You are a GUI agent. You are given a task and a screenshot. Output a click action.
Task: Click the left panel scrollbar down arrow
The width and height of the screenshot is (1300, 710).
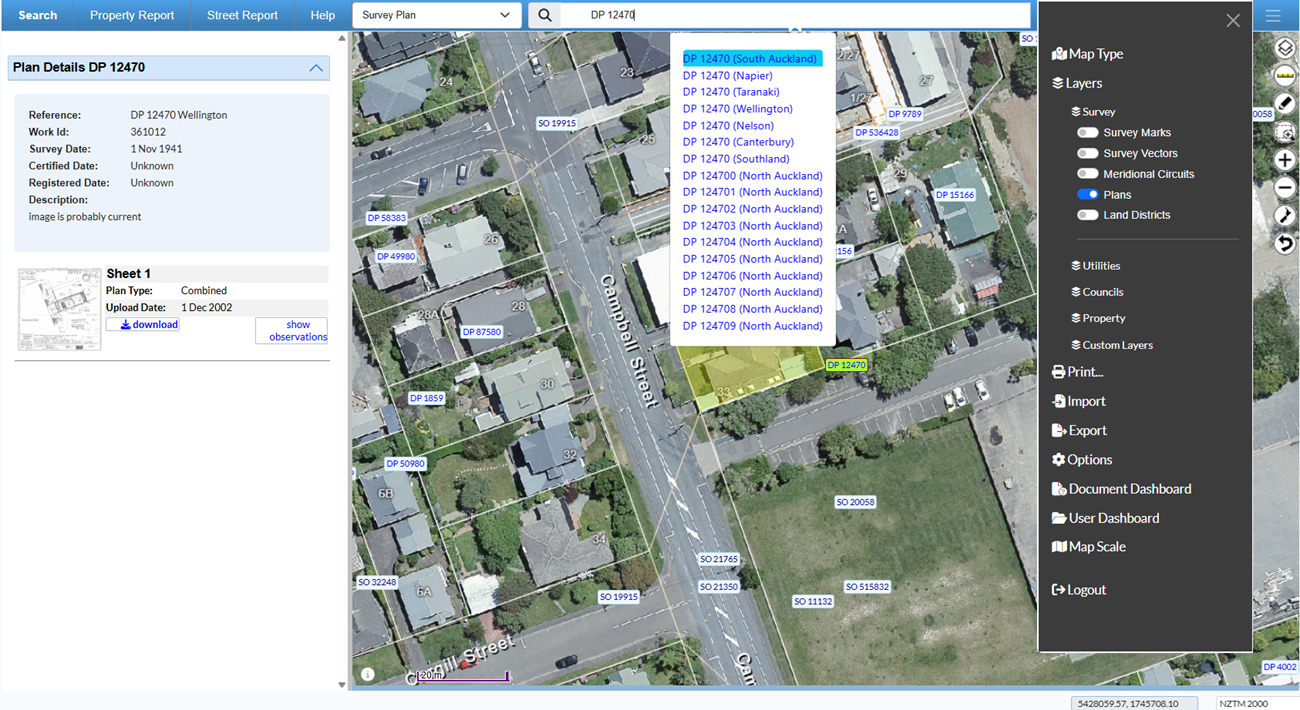[342, 685]
